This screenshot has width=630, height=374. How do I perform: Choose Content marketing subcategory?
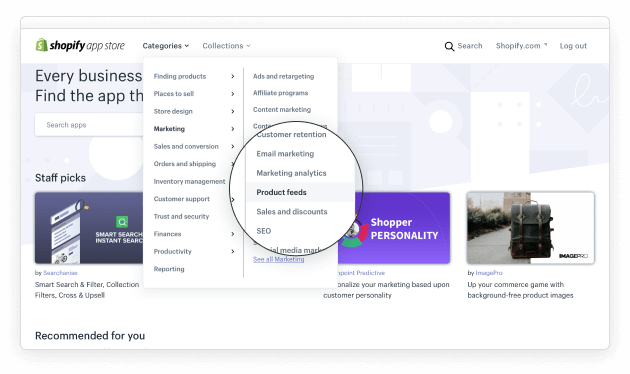(x=282, y=109)
